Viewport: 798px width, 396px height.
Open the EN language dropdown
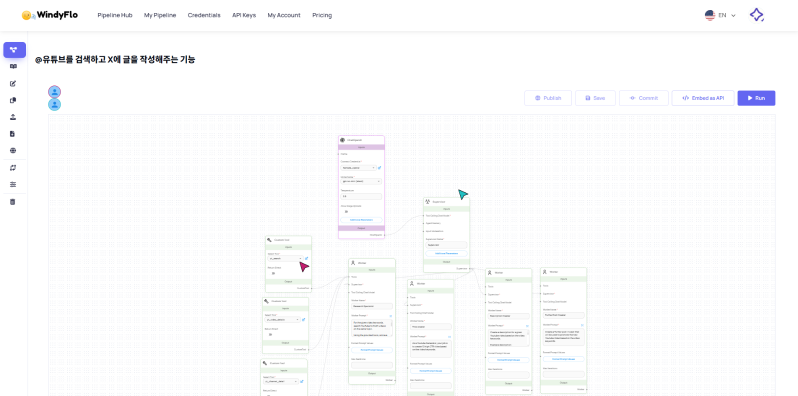(721, 15)
